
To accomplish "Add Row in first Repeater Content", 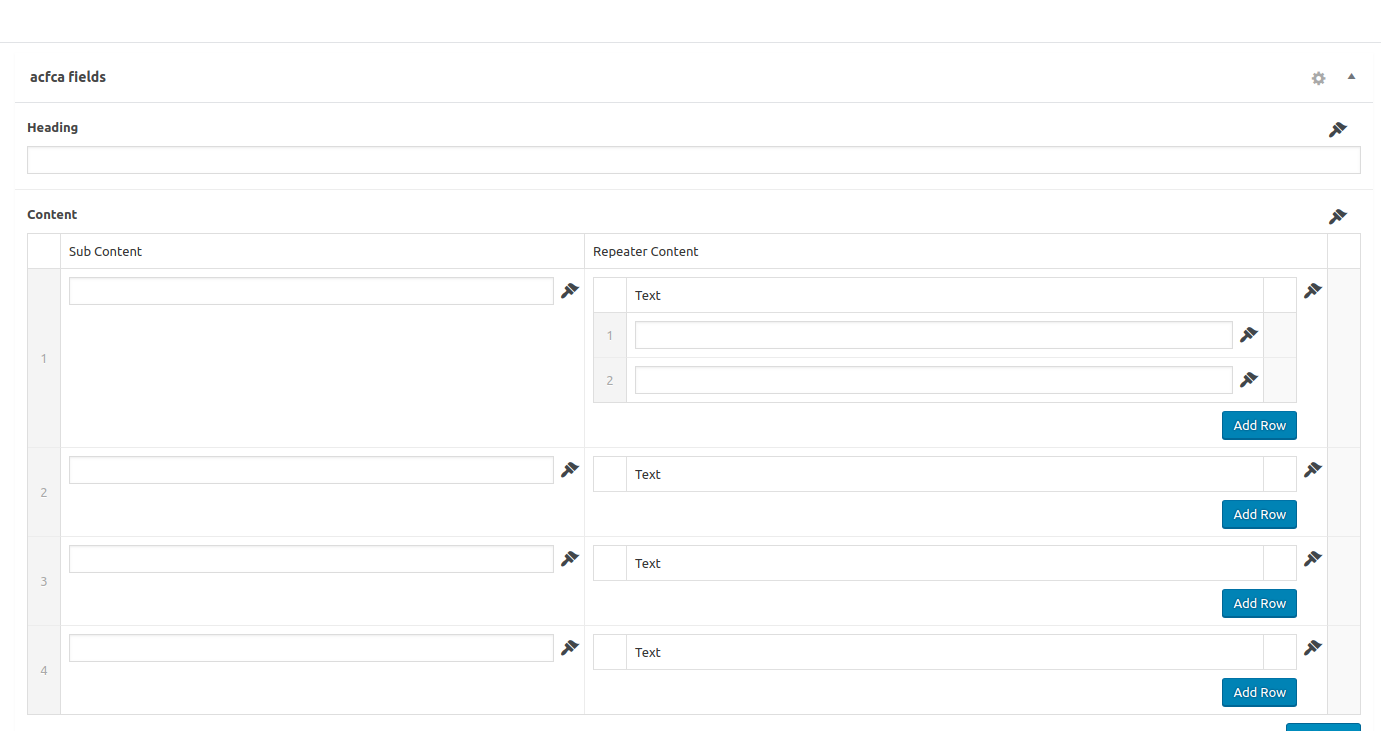I will tap(1259, 425).
